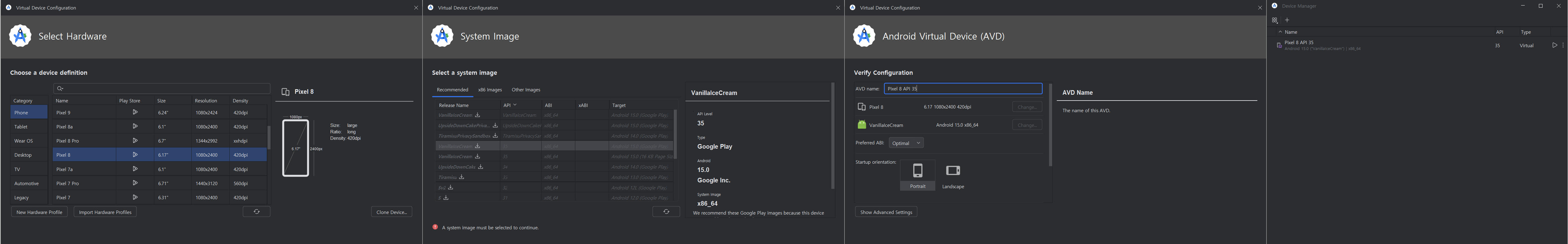Select Landscape startup orientation
Viewport: 1568px width, 244px height.
tap(953, 175)
